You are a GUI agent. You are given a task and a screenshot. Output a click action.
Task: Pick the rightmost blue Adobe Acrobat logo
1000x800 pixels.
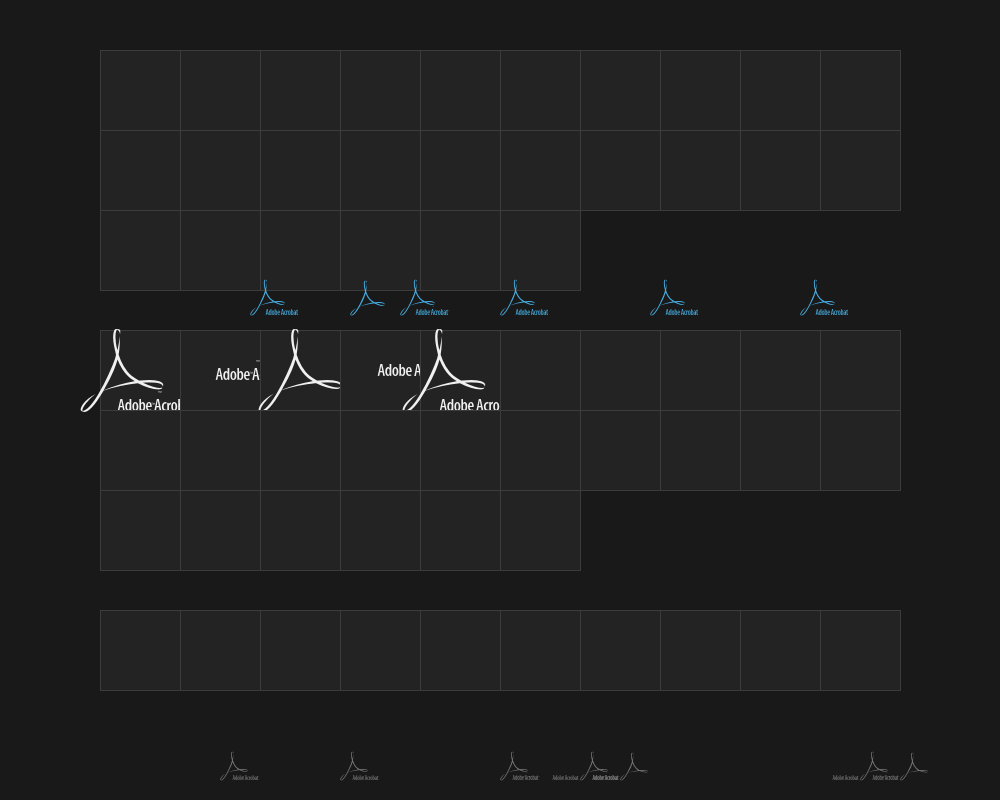[824, 298]
